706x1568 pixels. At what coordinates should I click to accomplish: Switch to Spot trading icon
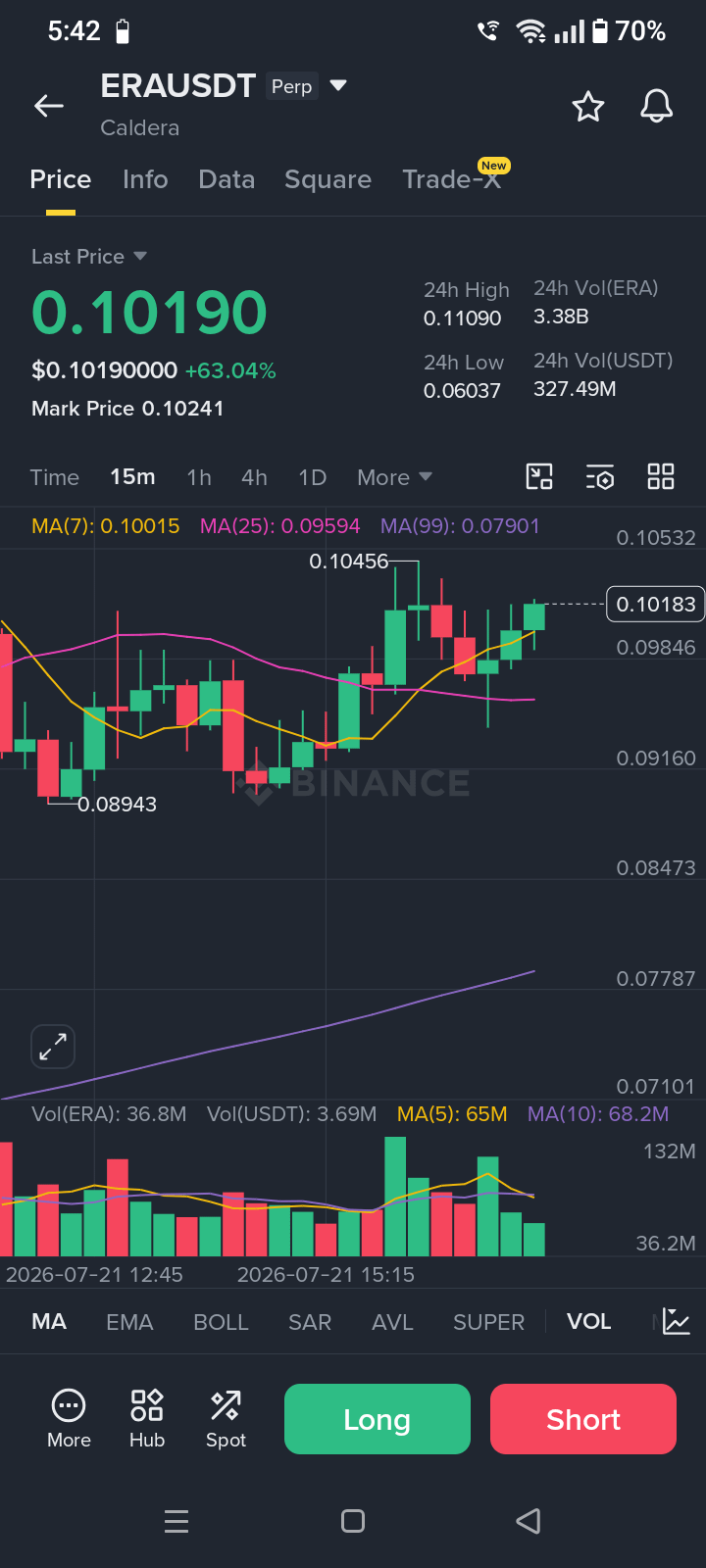226,1419
